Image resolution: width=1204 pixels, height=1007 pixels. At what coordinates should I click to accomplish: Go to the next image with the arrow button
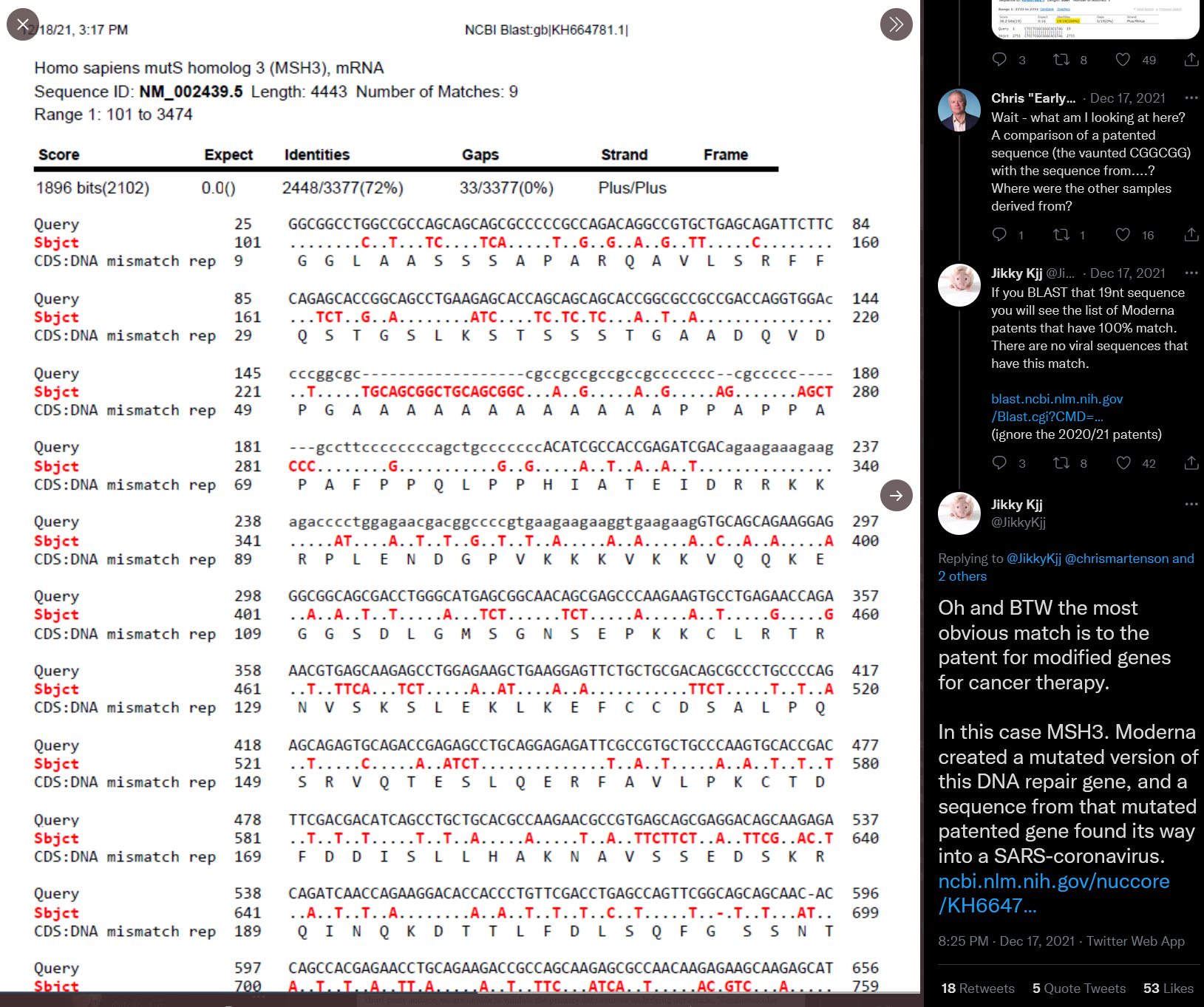click(897, 495)
